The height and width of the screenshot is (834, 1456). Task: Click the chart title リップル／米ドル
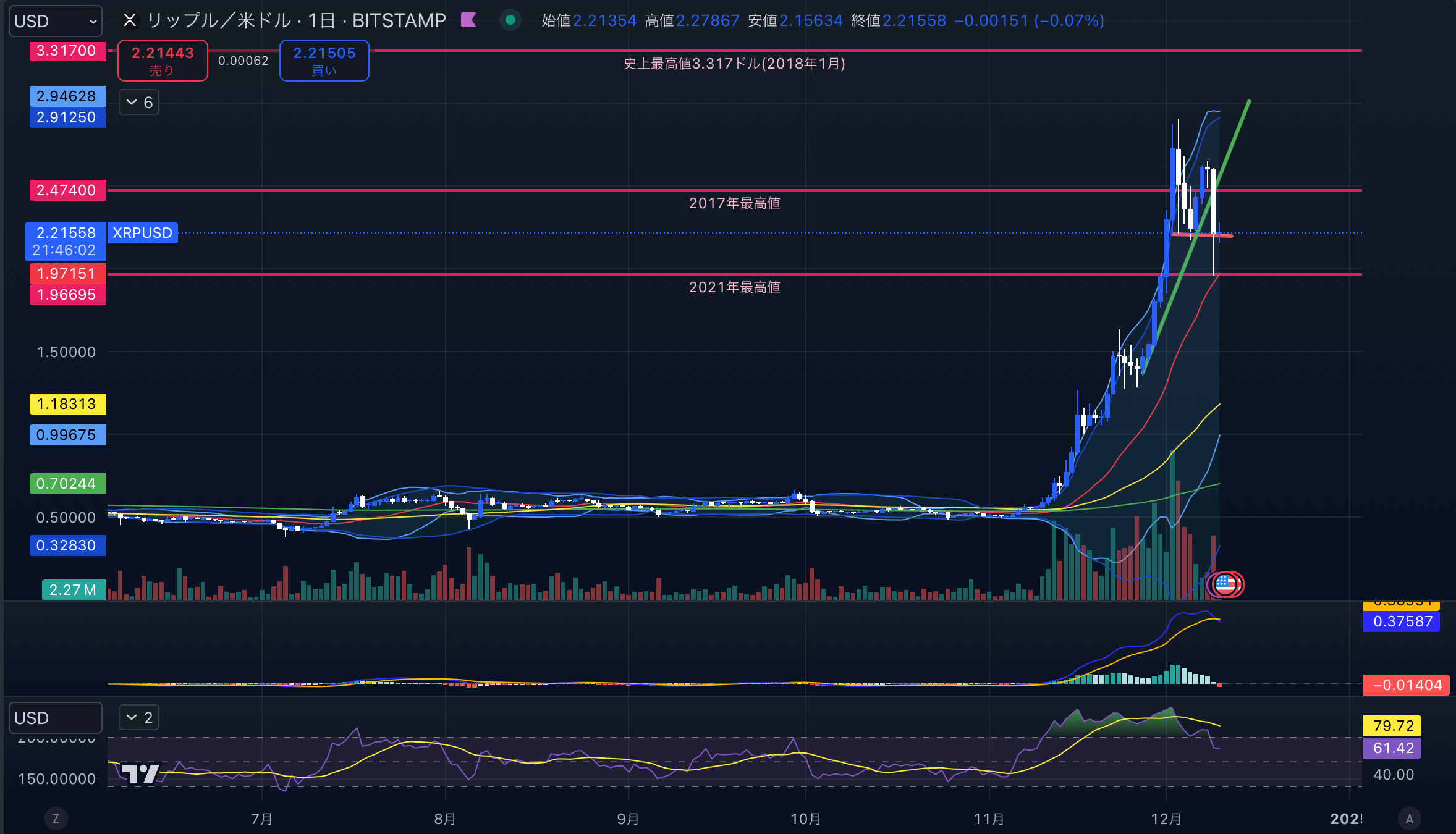219,20
